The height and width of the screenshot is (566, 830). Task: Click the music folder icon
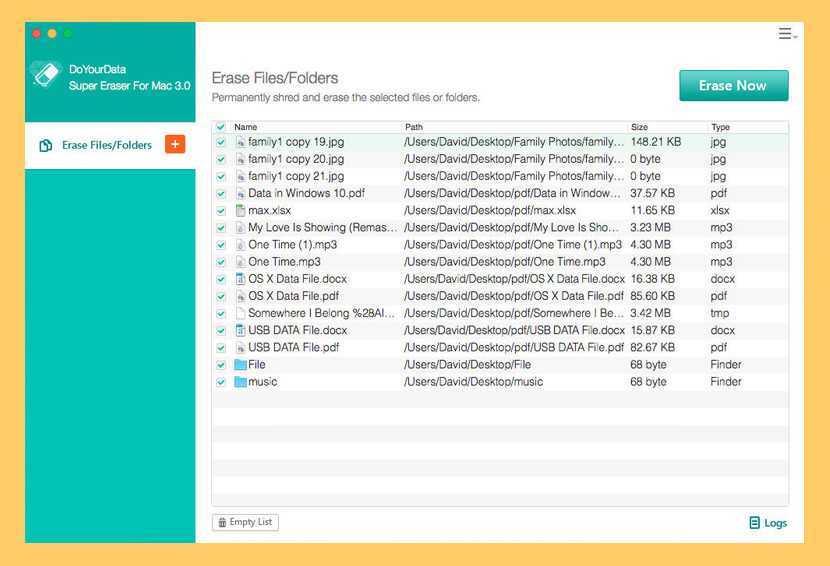(x=240, y=382)
